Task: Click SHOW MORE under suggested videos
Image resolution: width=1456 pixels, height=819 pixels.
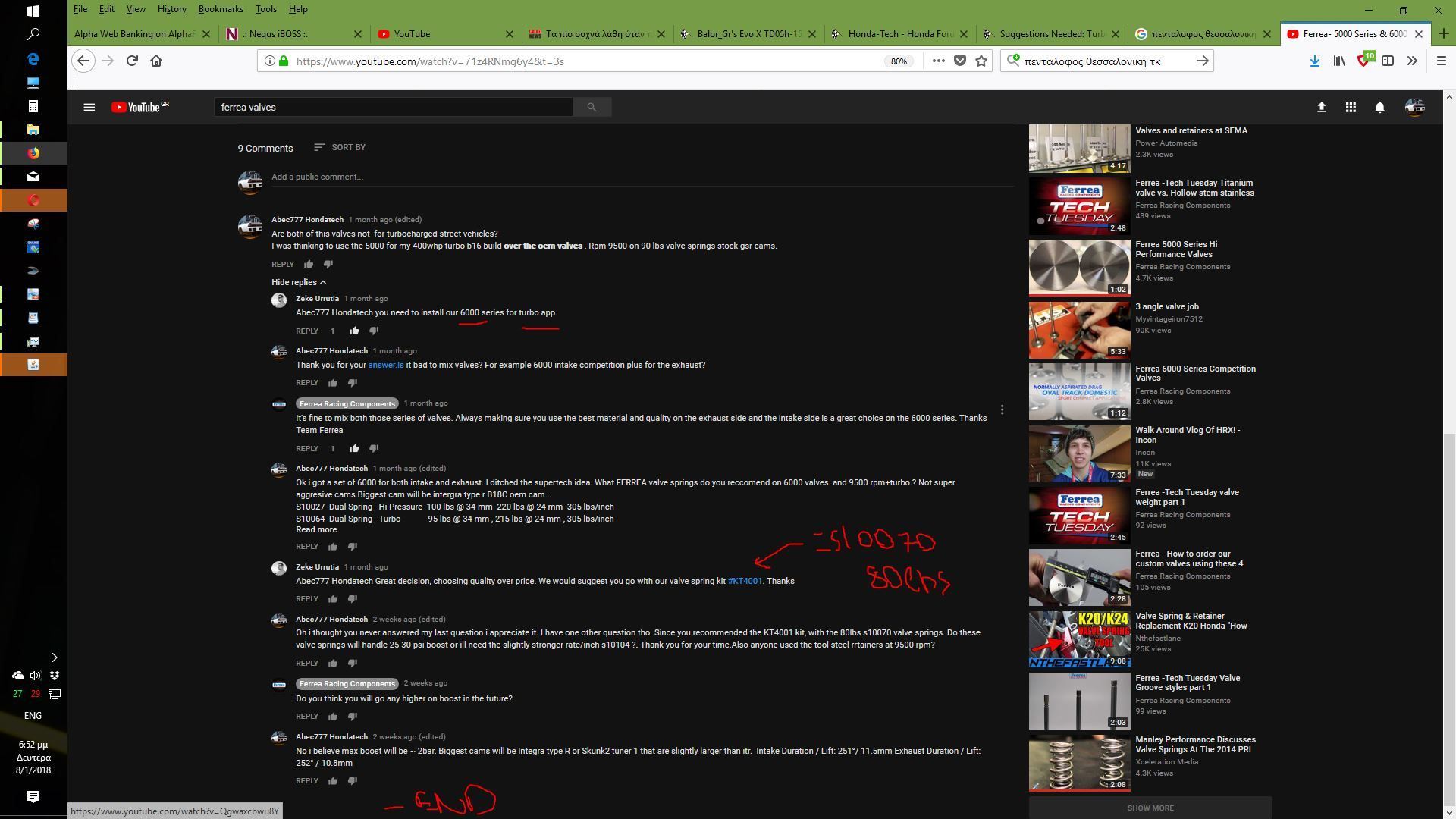Action: pyautogui.click(x=1150, y=808)
